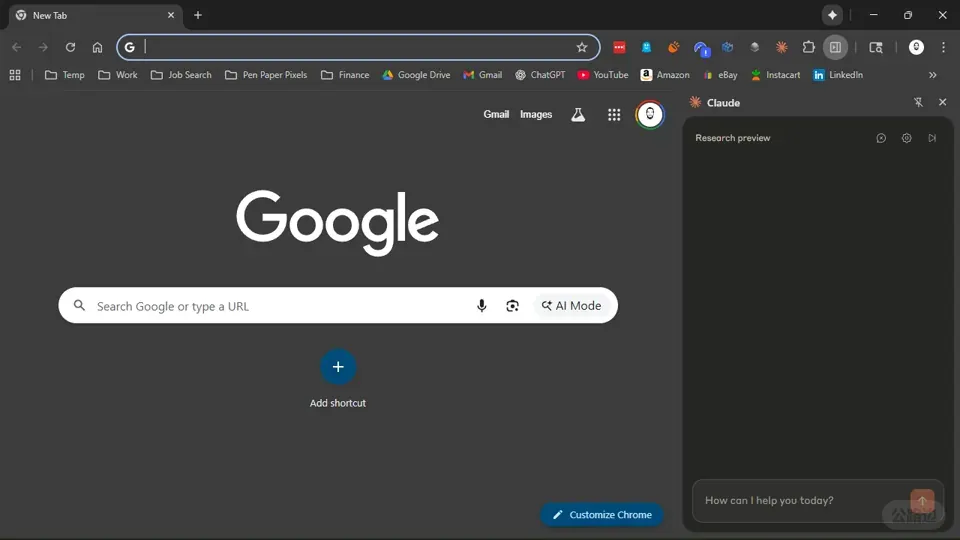Viewport: 960px width, 540px height.
Task: Open the ChatGPT bookmark
Action: coord(540,75)
